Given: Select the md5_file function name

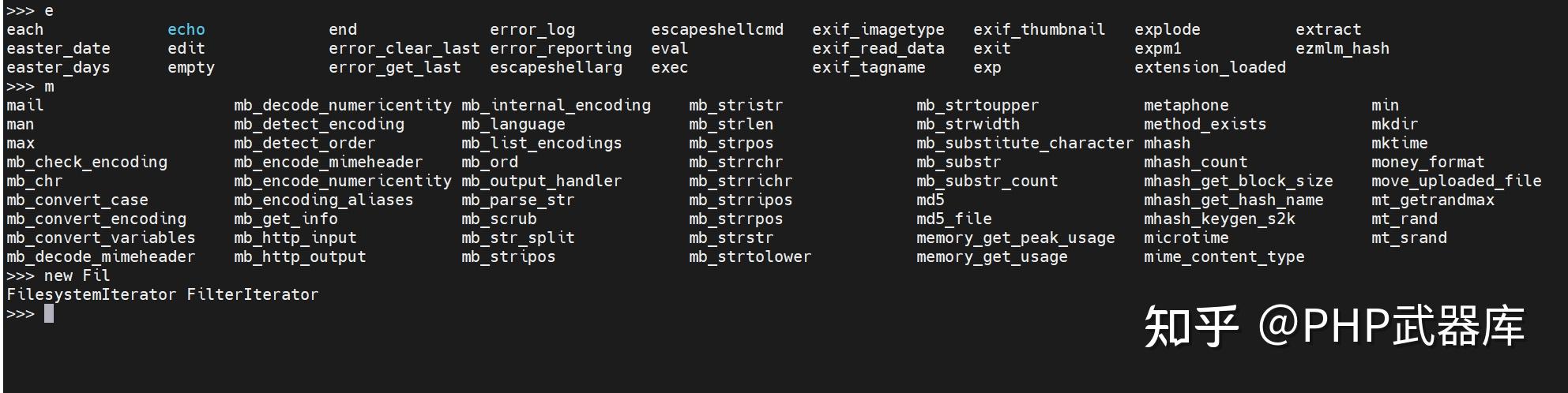Looking at the screenshot, I should [x=953, y=219].
